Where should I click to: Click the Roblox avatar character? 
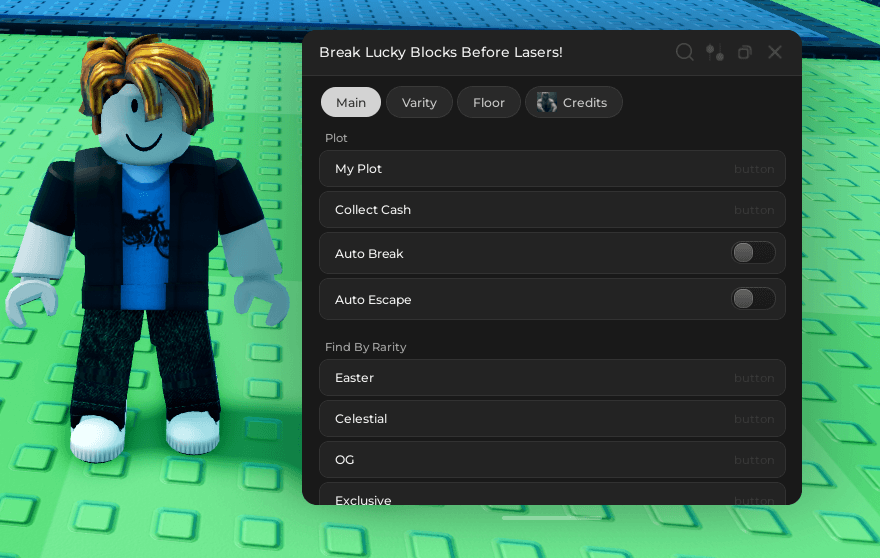149,247
